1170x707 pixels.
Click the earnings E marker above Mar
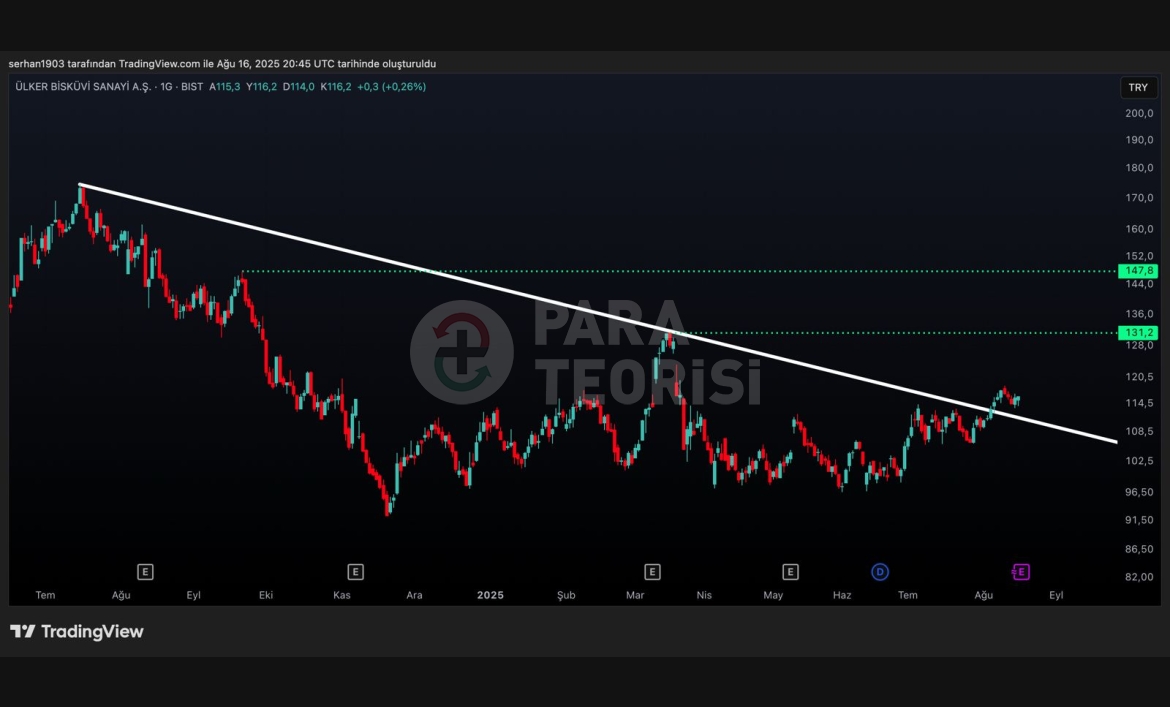(x=652, y=572)
